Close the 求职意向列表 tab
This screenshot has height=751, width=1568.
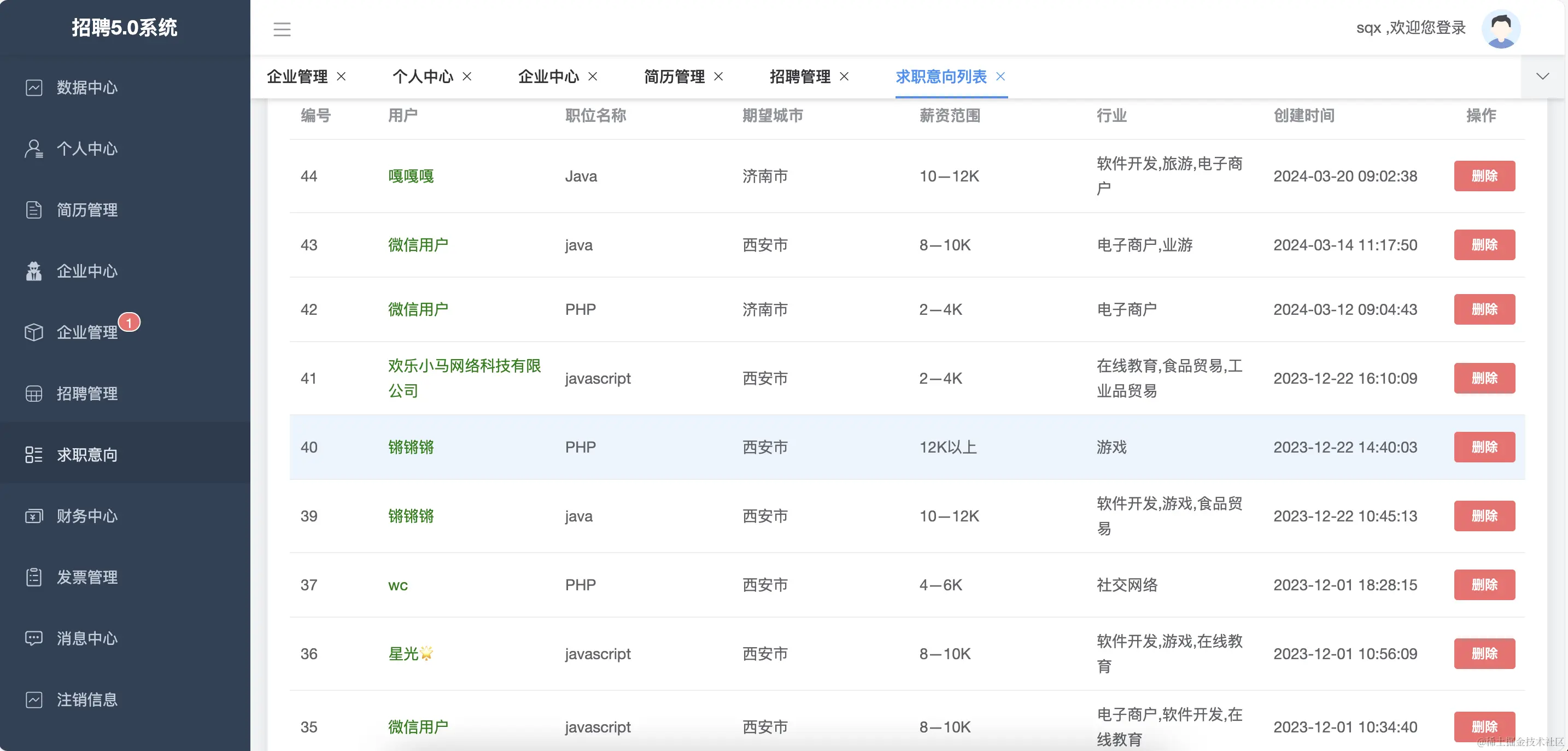pos(1001,77)
